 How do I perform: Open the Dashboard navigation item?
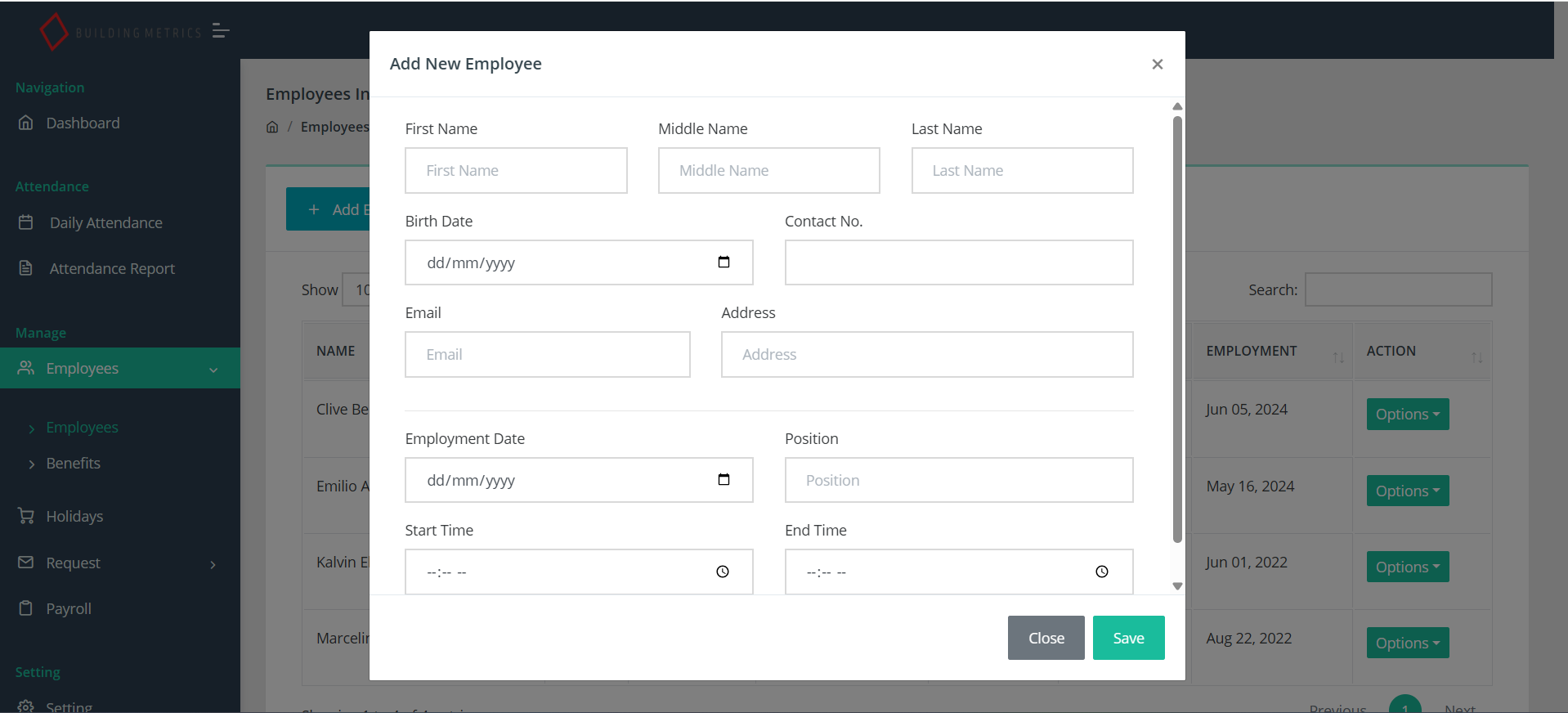(83, 123)
